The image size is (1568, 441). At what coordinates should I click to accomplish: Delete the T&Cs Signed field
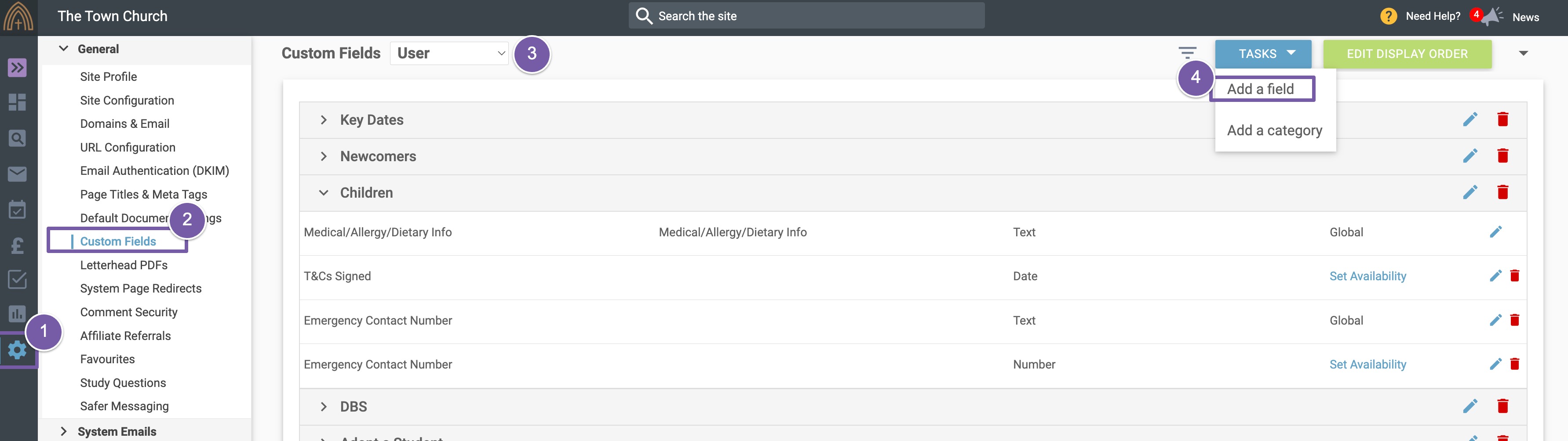tap(1514, 275)
